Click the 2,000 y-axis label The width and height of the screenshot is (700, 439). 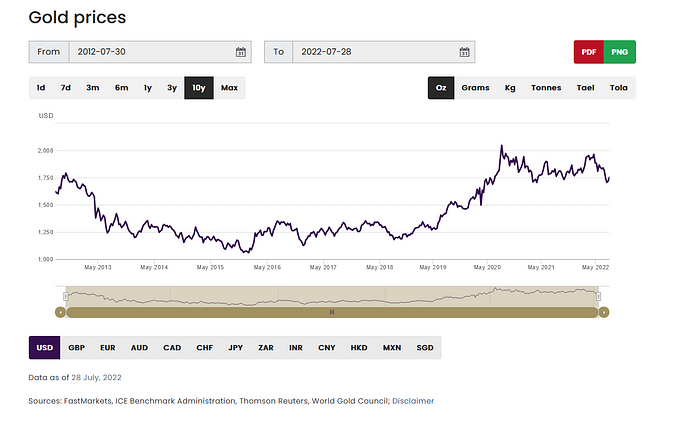46,151
